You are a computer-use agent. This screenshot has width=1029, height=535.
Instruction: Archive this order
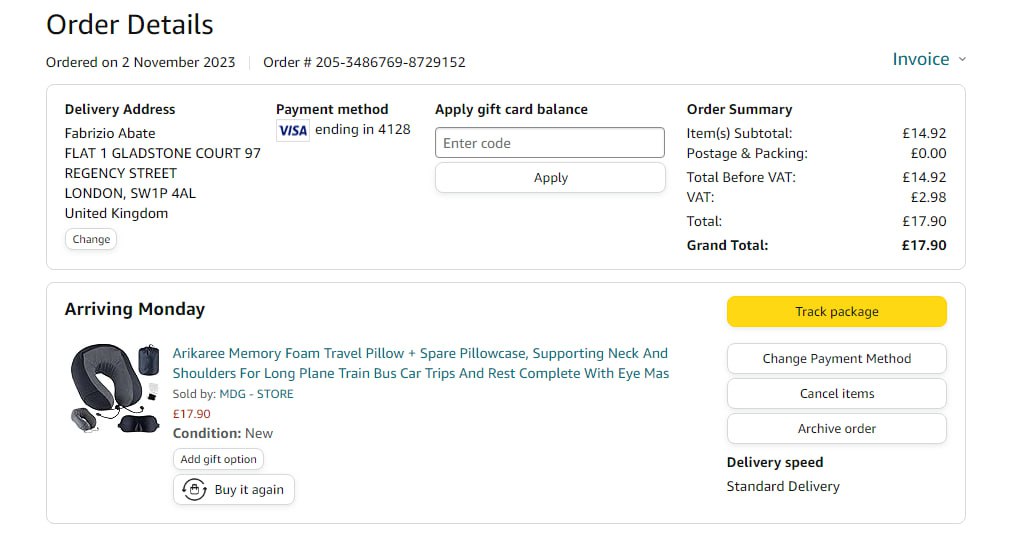pyautogui.click(x=836, y=429)
